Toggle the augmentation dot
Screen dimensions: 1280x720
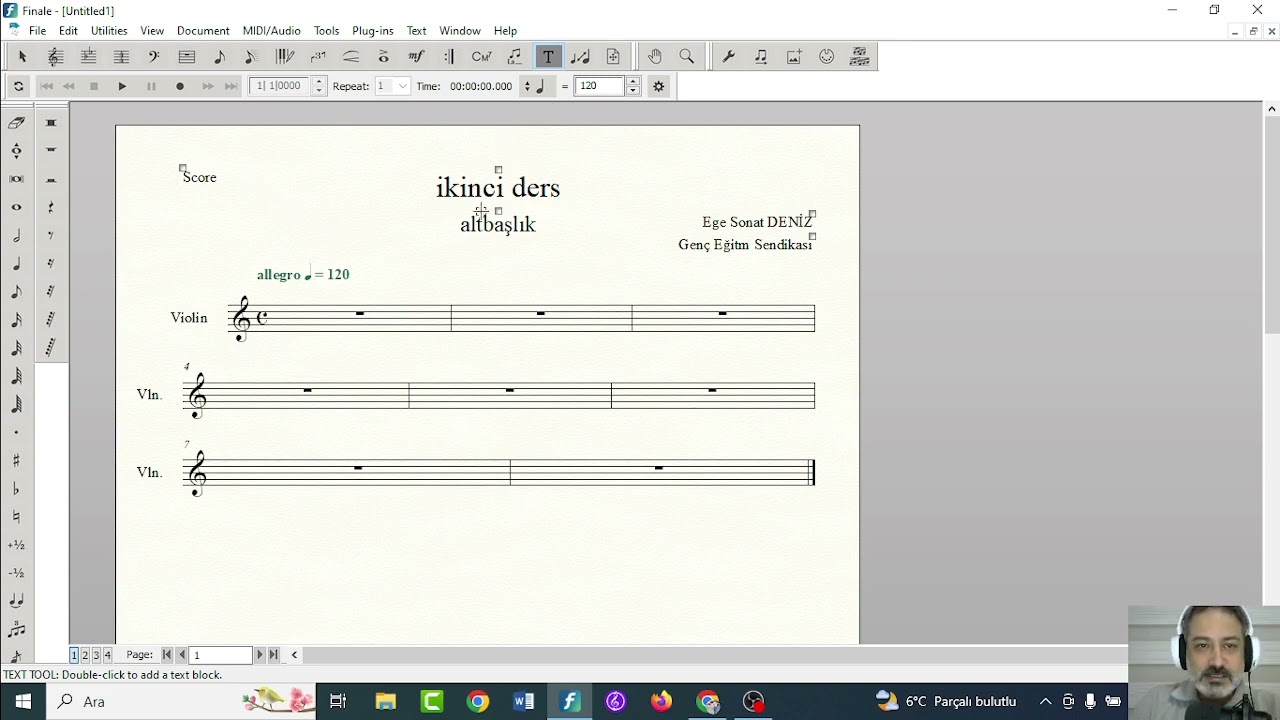pos(17,432)
